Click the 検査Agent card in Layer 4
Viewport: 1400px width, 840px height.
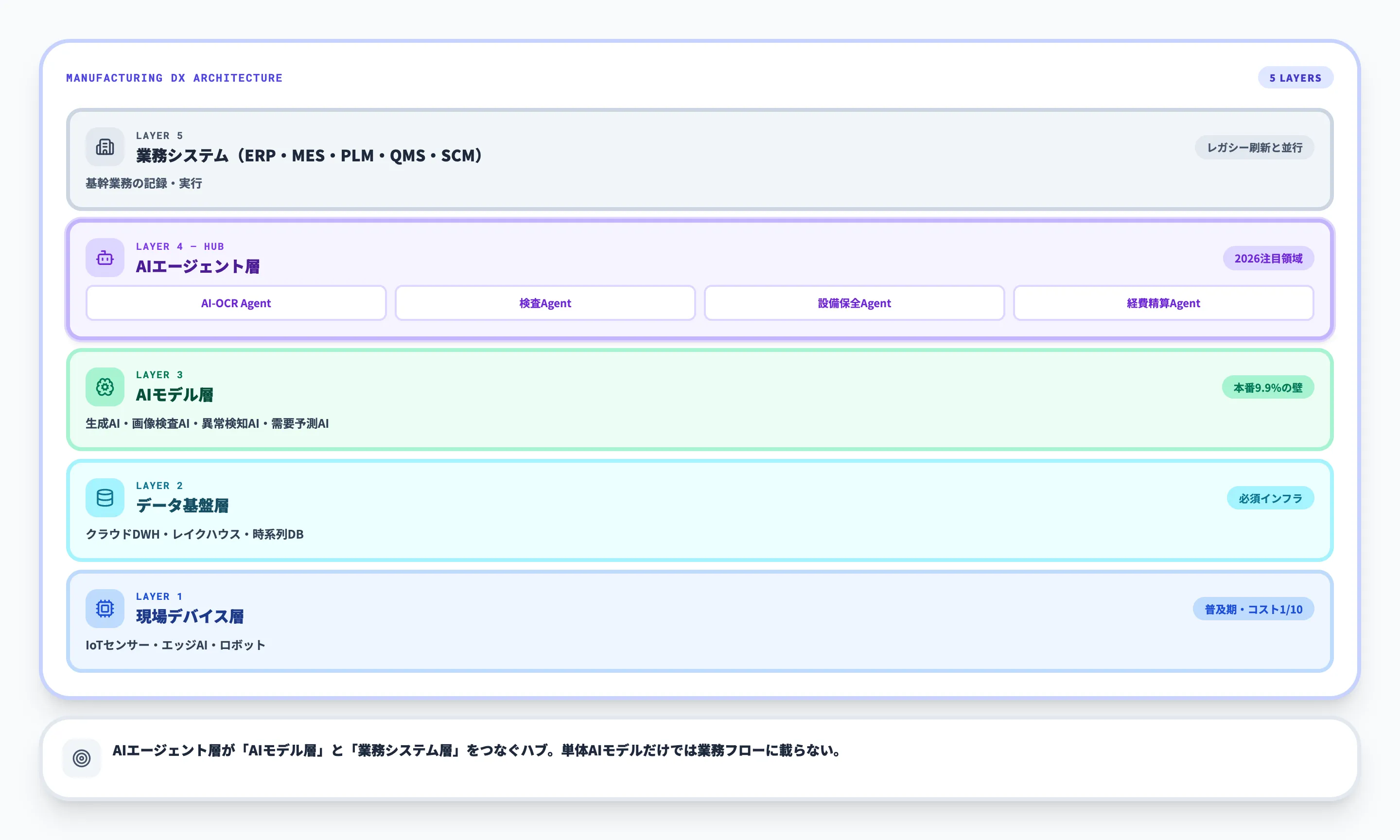pyautogui.click(x=544, y=303)
